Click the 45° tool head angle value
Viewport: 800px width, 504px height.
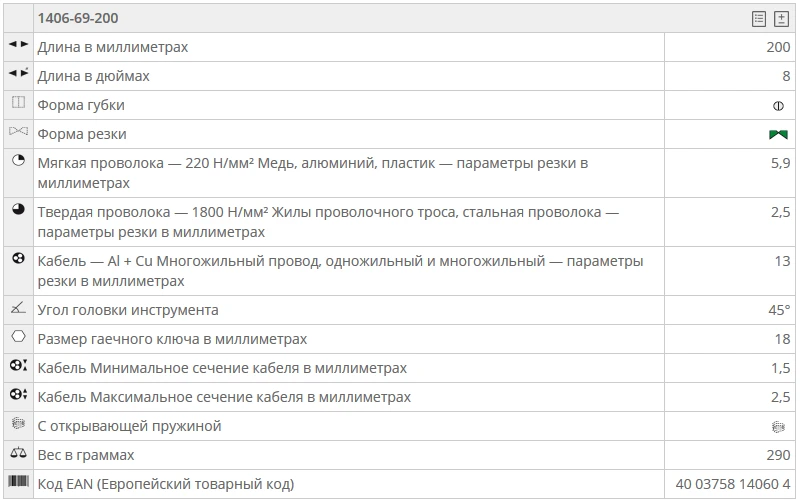click(779, 310)
